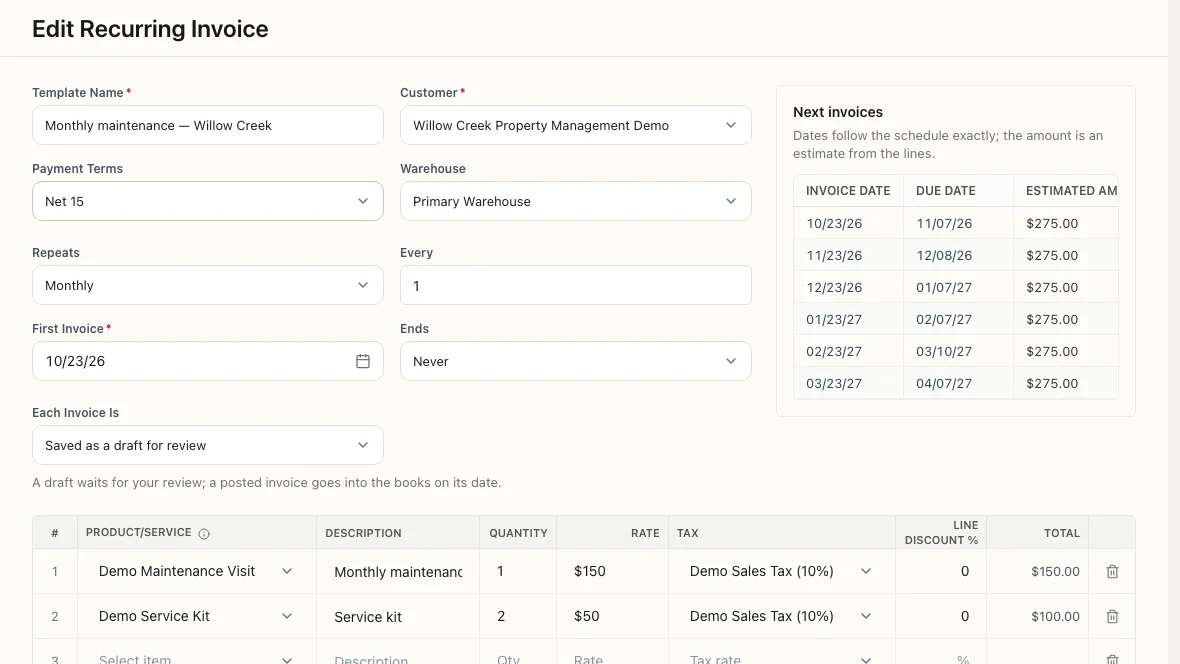
Task: Open the Each Invoice Is dropdown
Action: pos(208,445)
